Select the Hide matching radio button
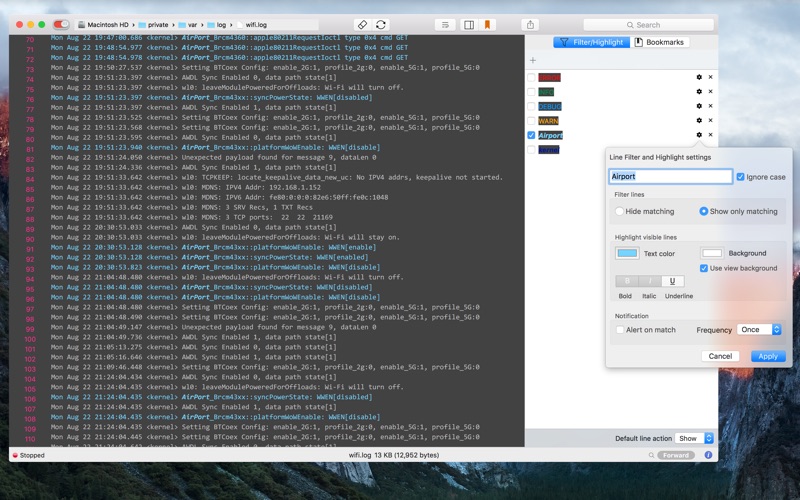Viewport: 800px width, 500px height. pos(620,212)
